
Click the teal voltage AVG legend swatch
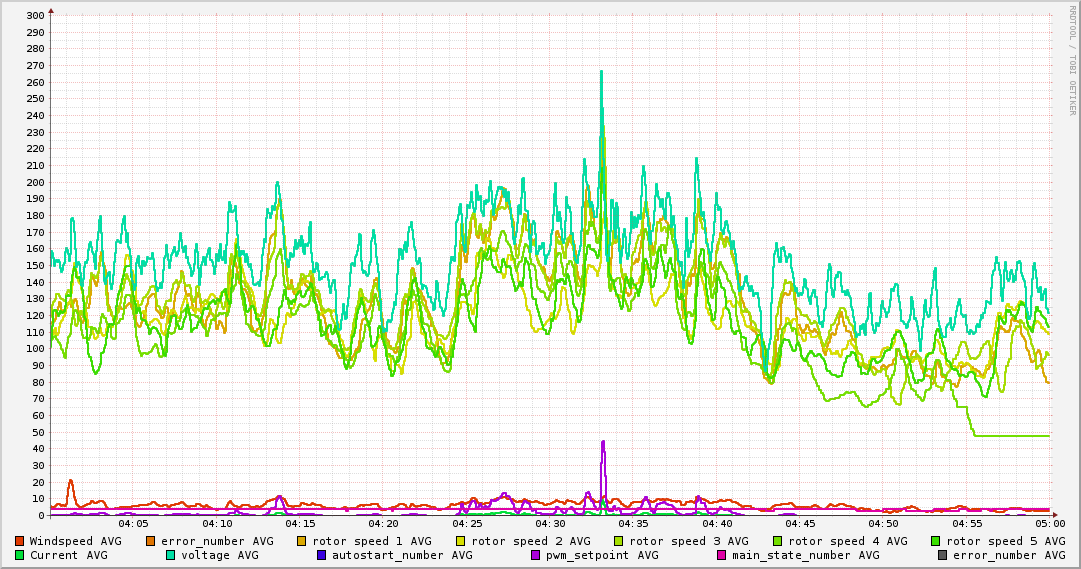(170, 555)
